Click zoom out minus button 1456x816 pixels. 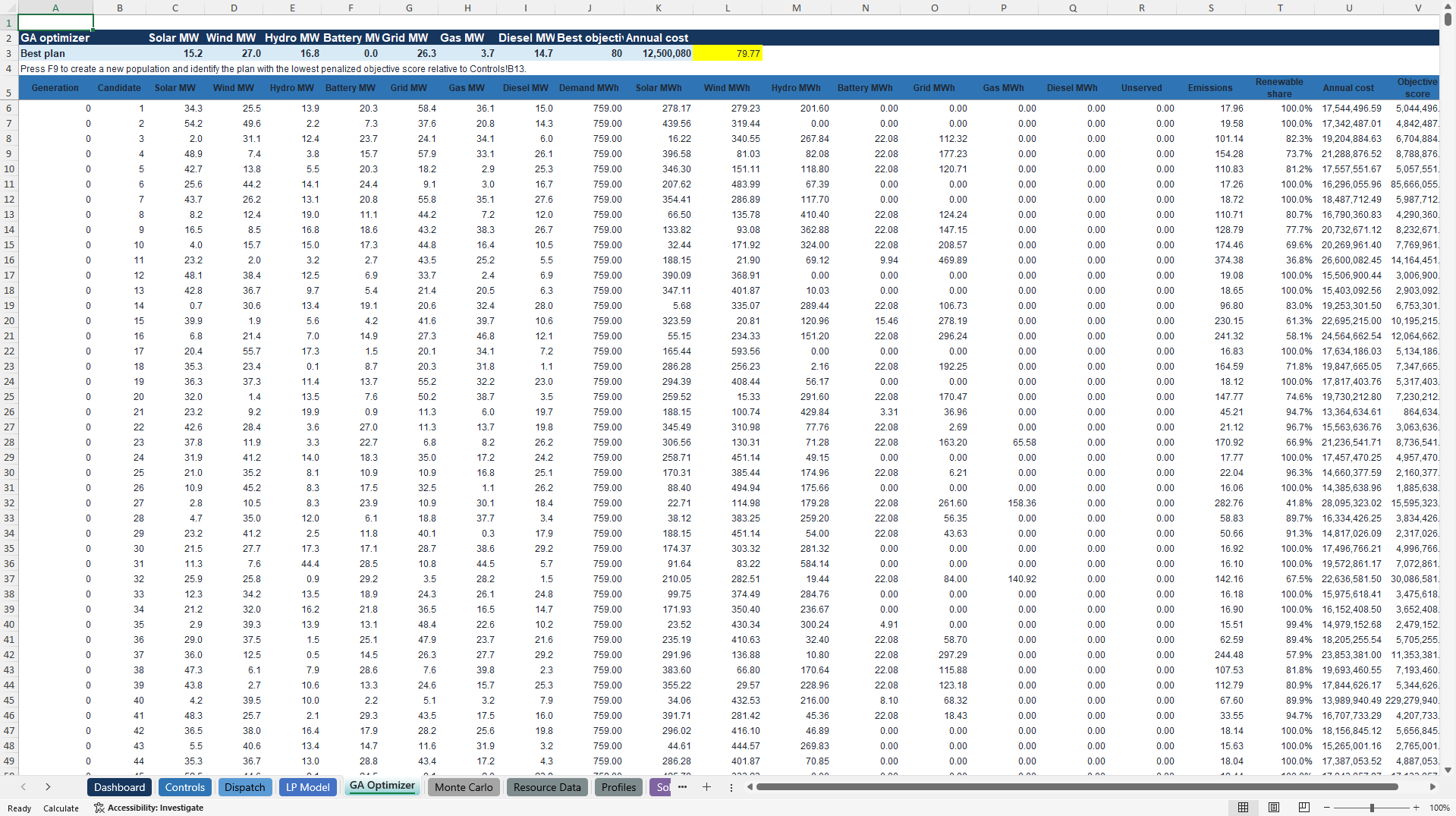pyautogui.click(x=1327, y=808)
